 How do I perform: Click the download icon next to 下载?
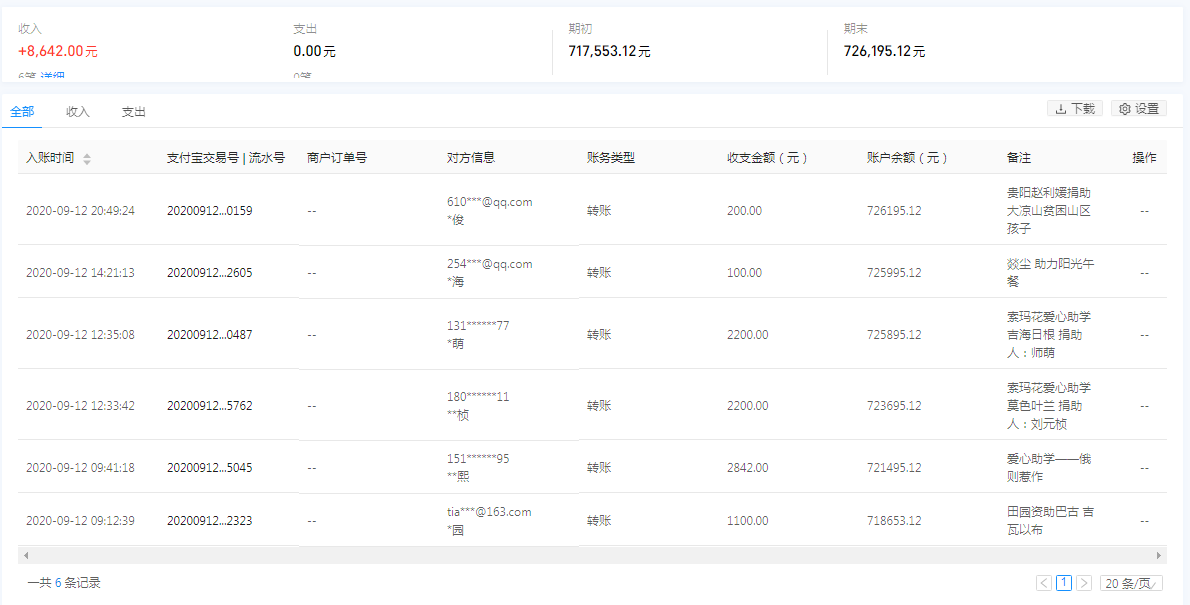click(x=1061, y=109)
